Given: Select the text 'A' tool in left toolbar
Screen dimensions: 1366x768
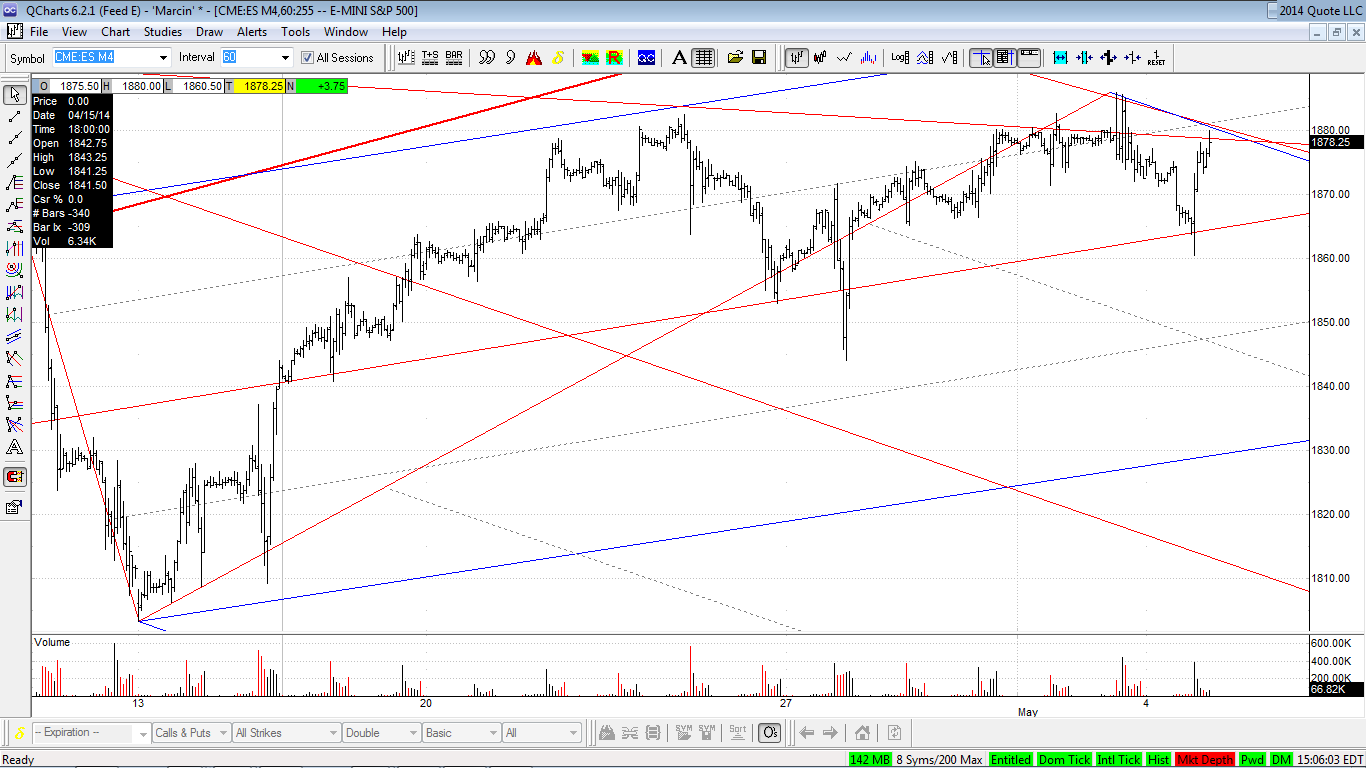Looking at the screenshot, I should [15, 447].
